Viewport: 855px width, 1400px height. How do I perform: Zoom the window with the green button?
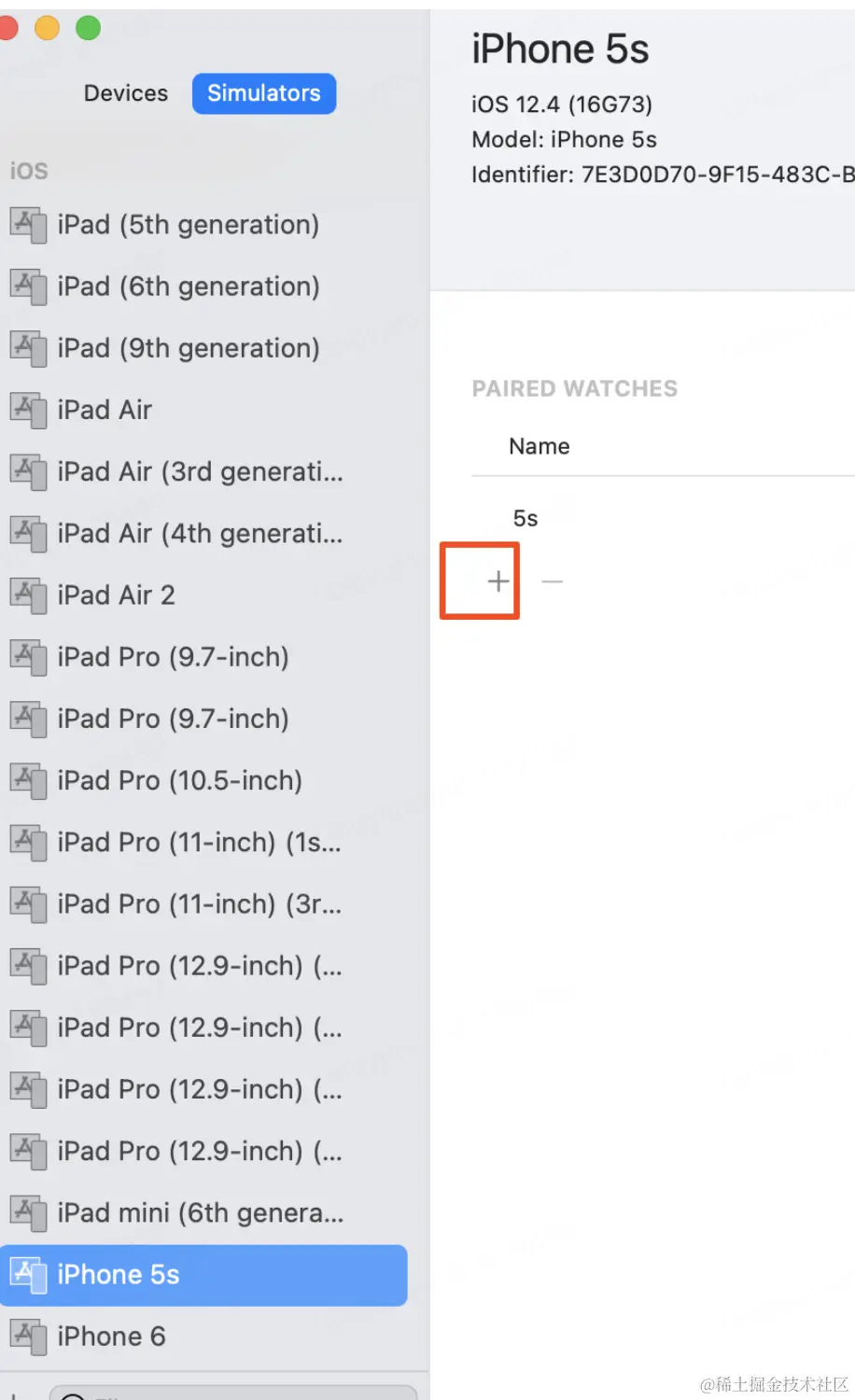click(88, 28)
